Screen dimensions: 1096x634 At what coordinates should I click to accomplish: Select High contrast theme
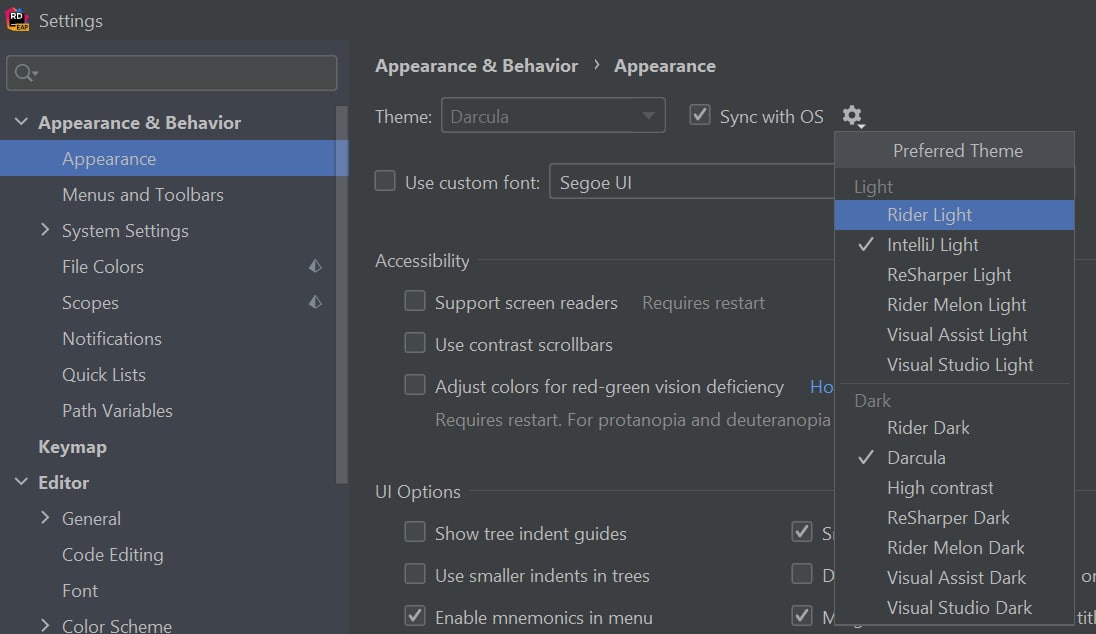point(954,488)
